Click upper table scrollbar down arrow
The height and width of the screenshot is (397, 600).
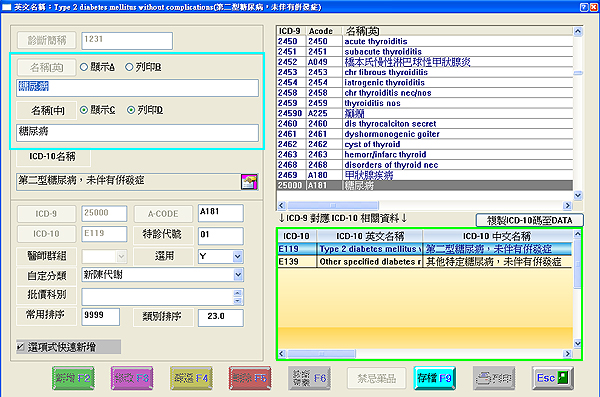pyautogui.click(x=578, y=195)
